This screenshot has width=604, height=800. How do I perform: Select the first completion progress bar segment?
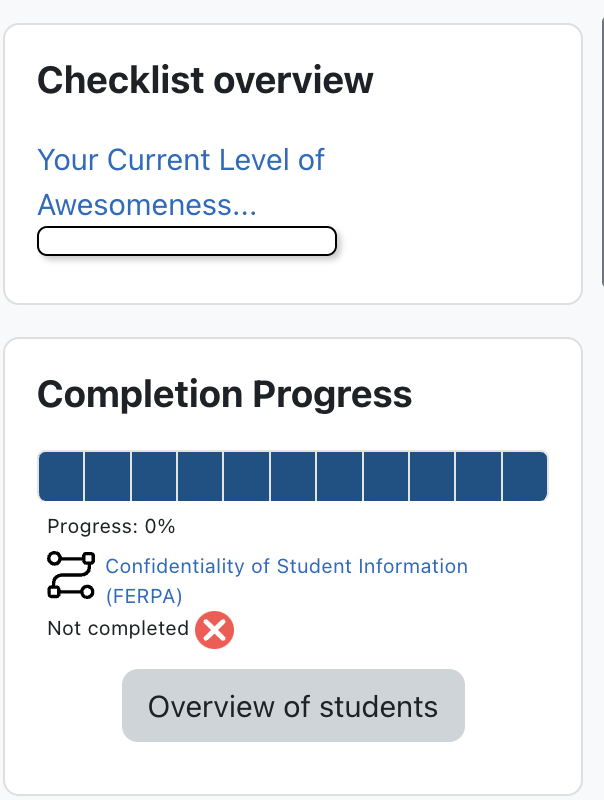pyautogui.click(x=61, y=476)
